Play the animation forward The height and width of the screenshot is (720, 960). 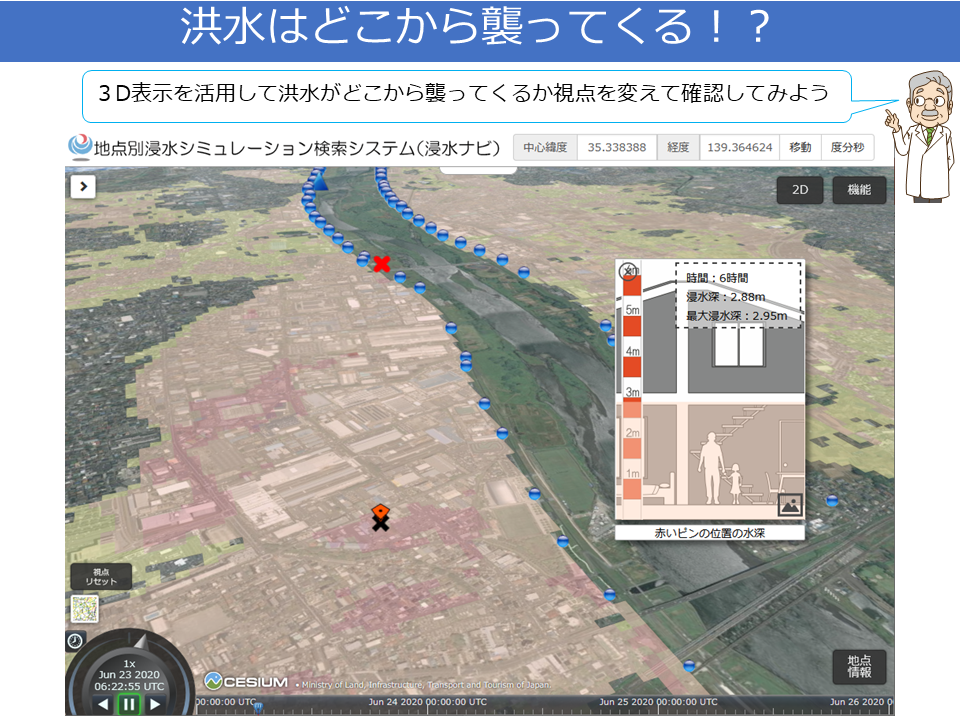click(156, 704)
